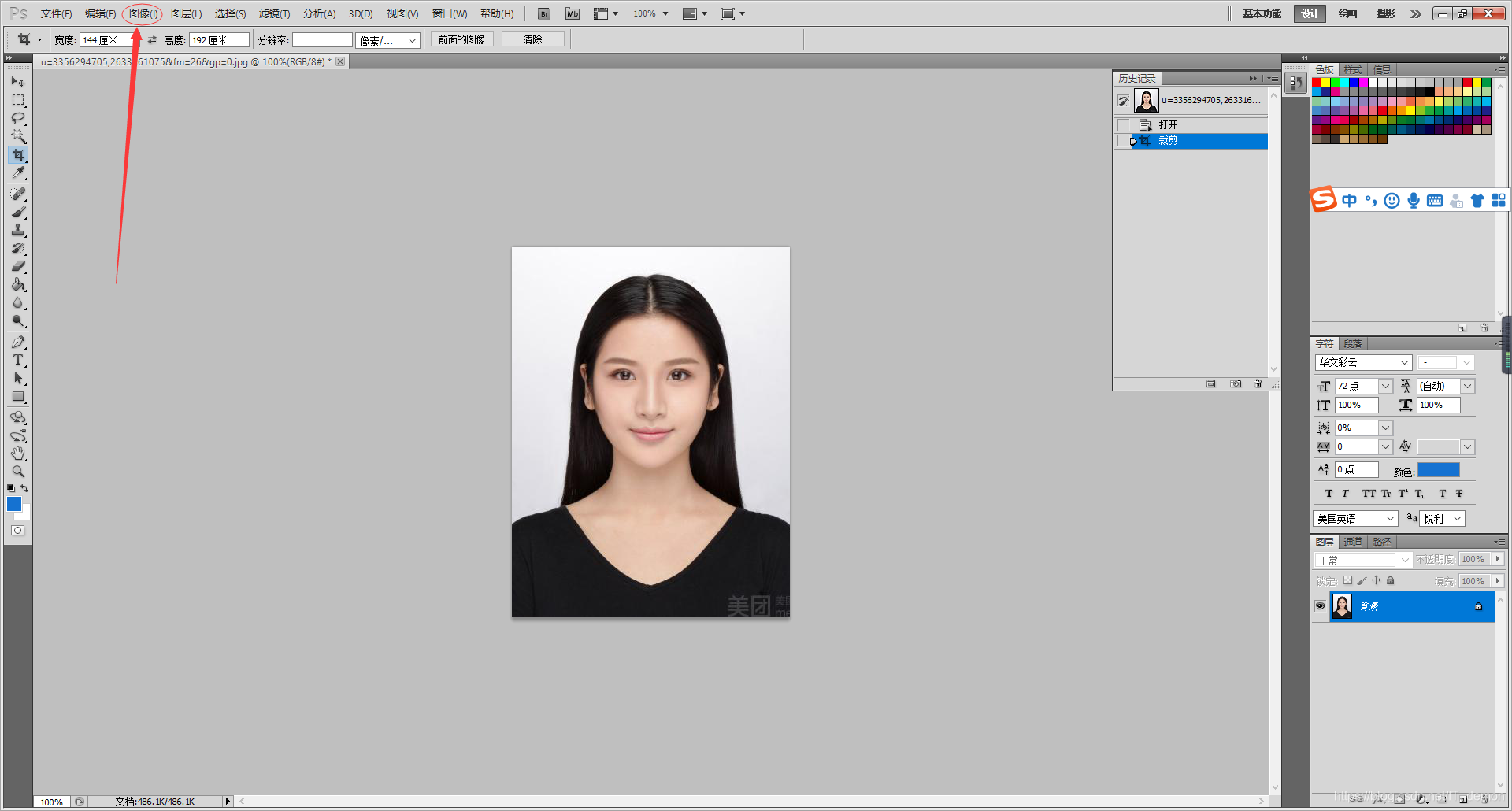Switch to 绘画 workspace

click(x=1347, y=13)
